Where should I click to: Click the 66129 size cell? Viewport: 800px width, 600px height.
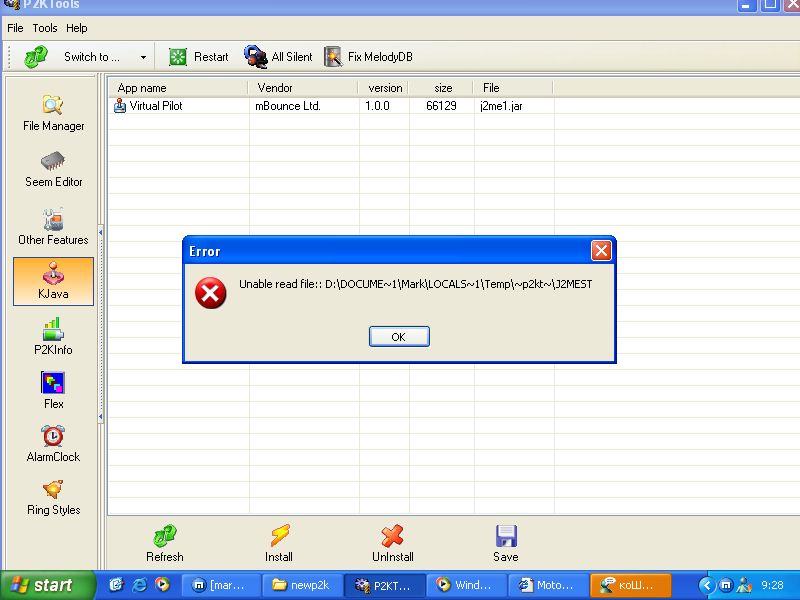pyautogui.click(x=441, y=106)
